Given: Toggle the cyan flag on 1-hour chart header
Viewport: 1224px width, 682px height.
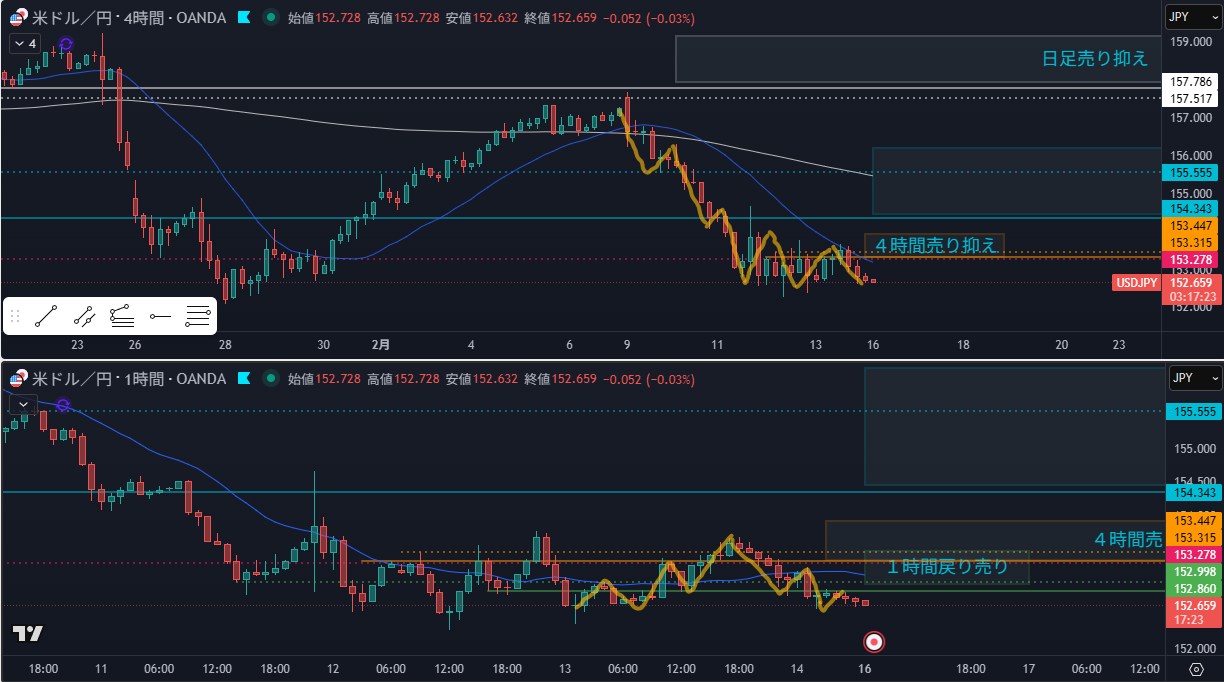Looking at the screenshot, I should 243,379.
